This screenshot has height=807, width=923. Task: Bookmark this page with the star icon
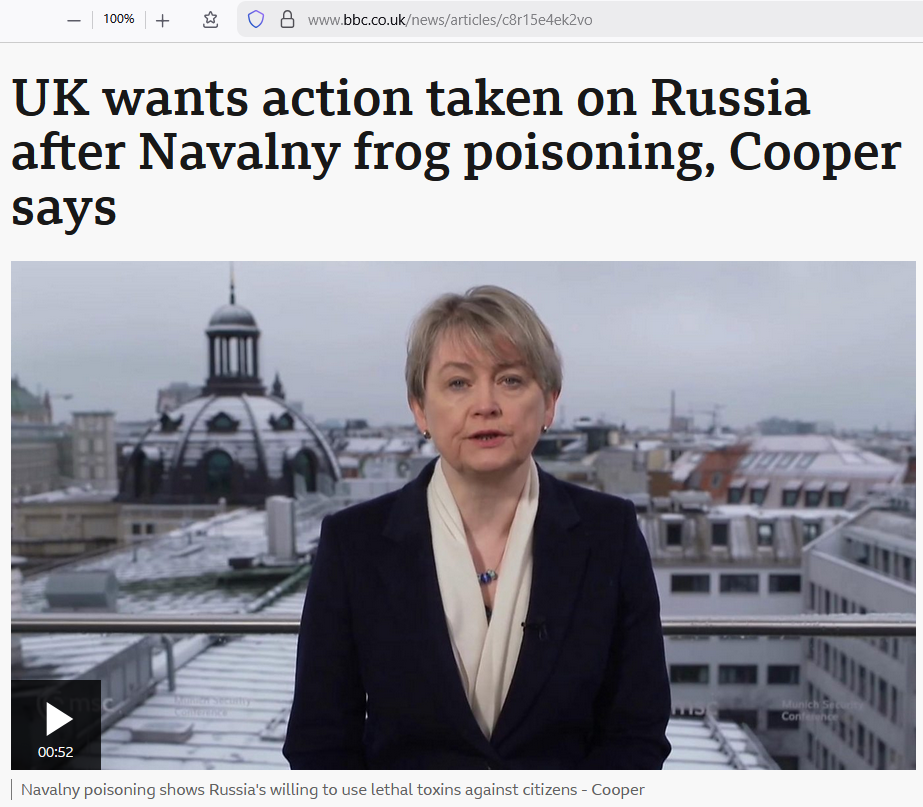click(210, 20)
